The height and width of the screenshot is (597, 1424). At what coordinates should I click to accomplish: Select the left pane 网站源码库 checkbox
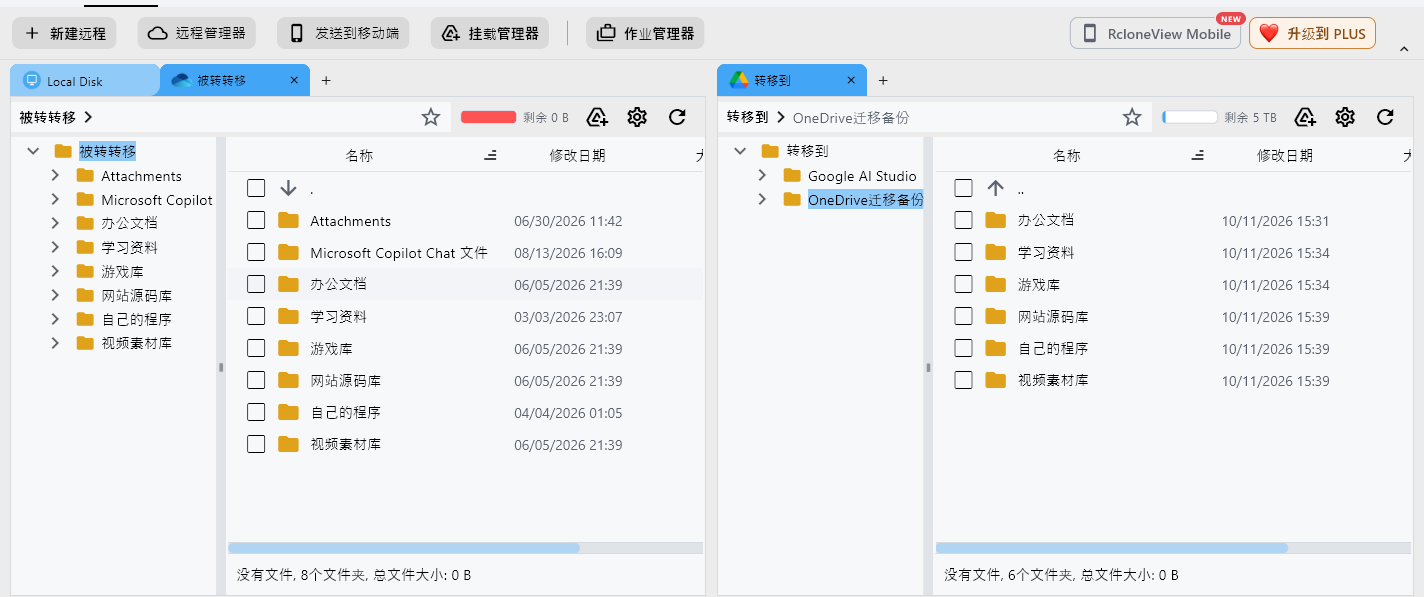[256, 380]
